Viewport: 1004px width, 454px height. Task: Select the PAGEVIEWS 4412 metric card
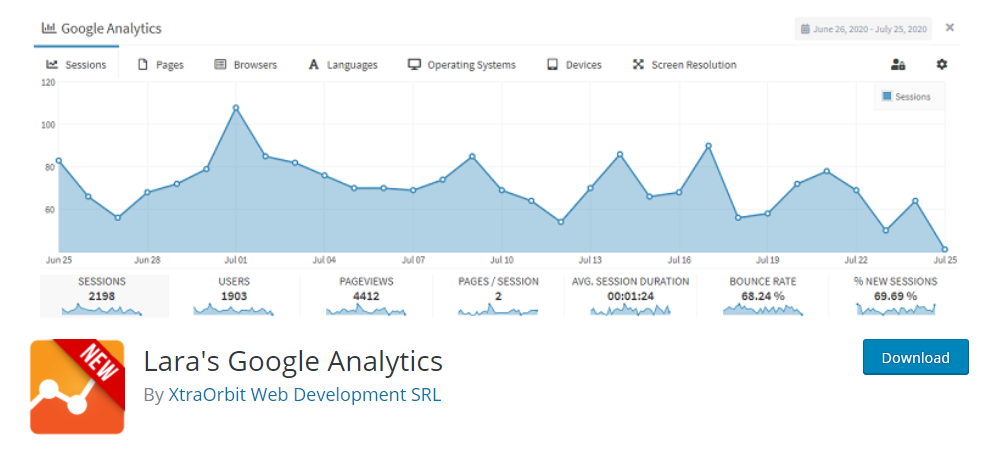pyautogui.click(x=366, y=296)
